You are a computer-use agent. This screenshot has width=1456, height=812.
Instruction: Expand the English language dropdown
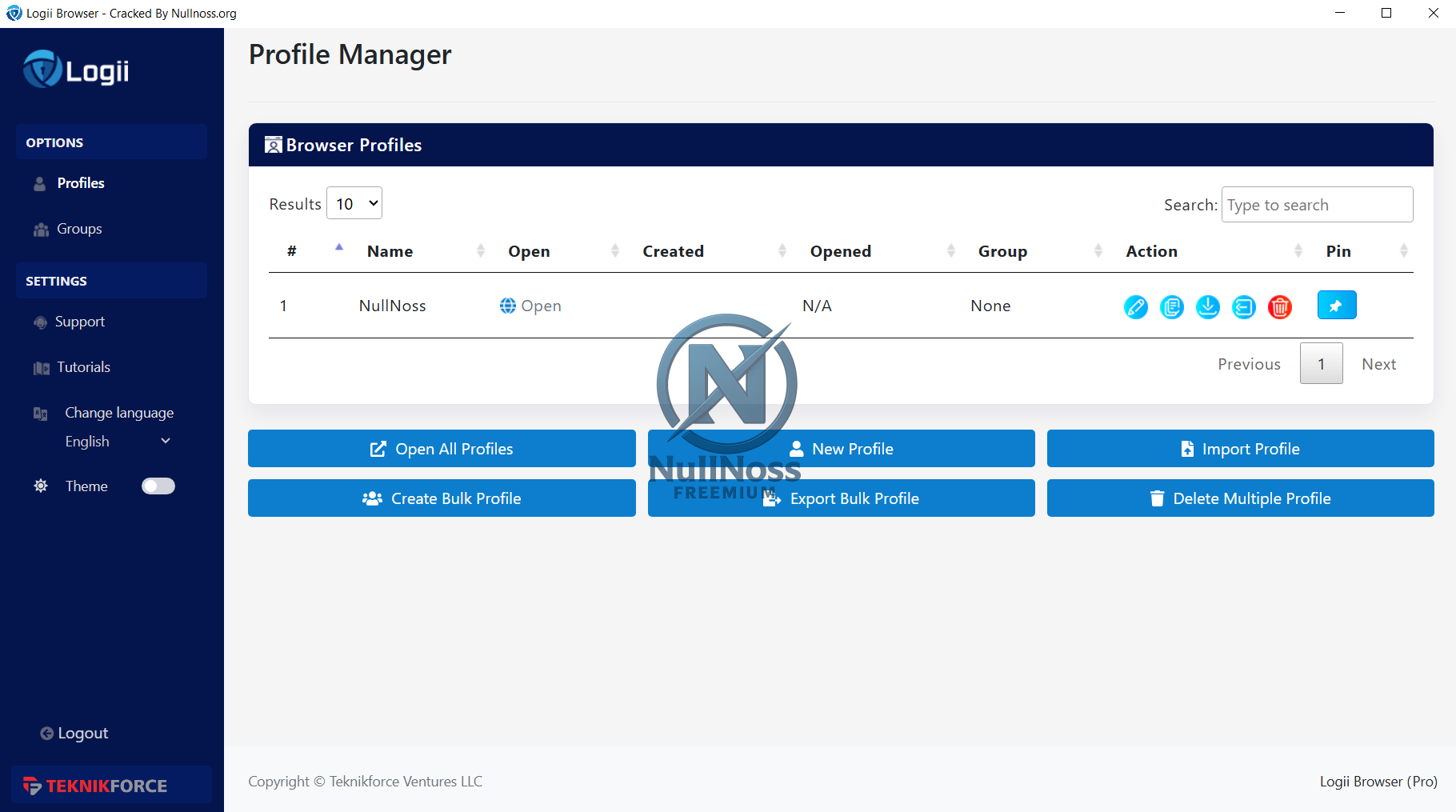point(118,442)
